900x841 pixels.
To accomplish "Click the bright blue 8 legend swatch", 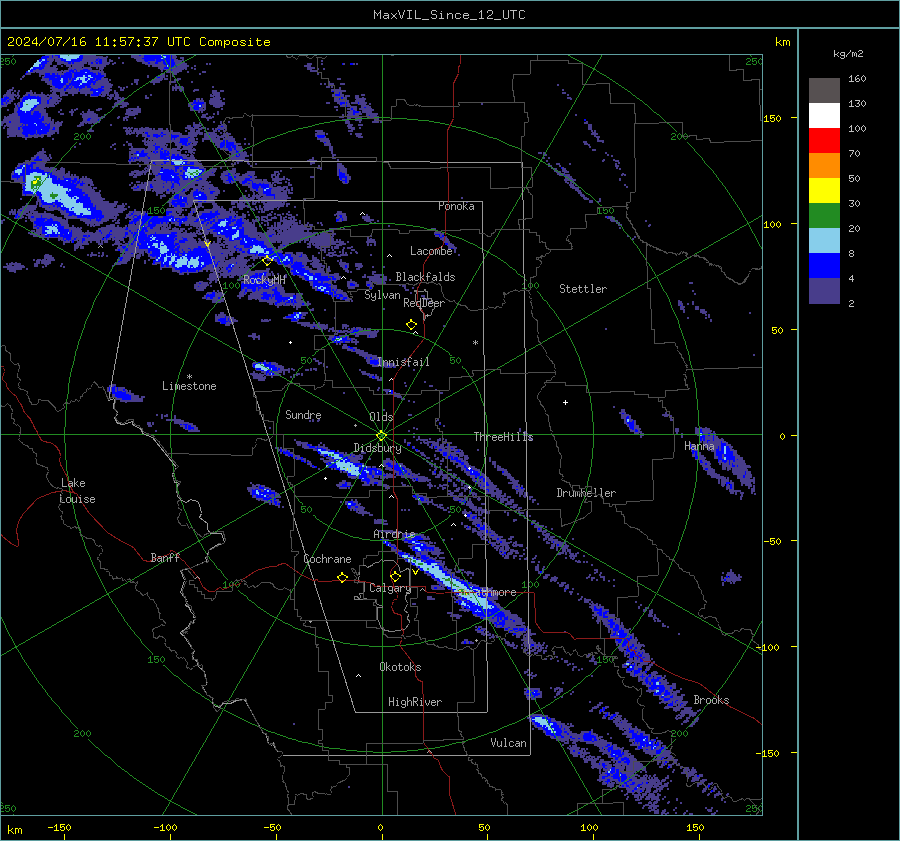I will pyautogui.click(x=824, y=265).
